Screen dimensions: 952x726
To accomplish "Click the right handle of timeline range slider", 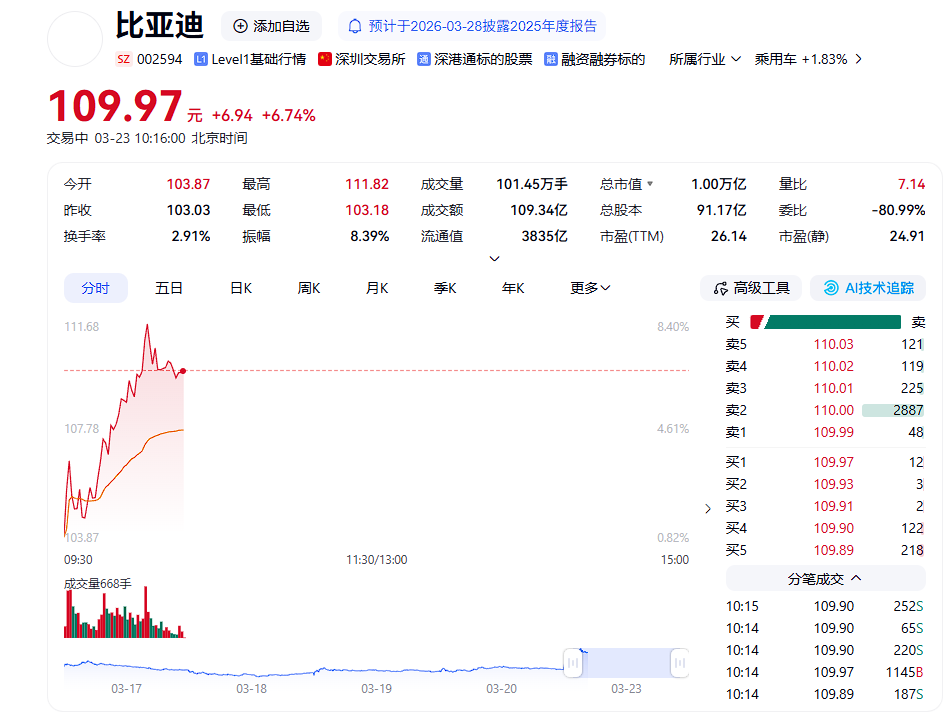I will click(x=680, y=662).
